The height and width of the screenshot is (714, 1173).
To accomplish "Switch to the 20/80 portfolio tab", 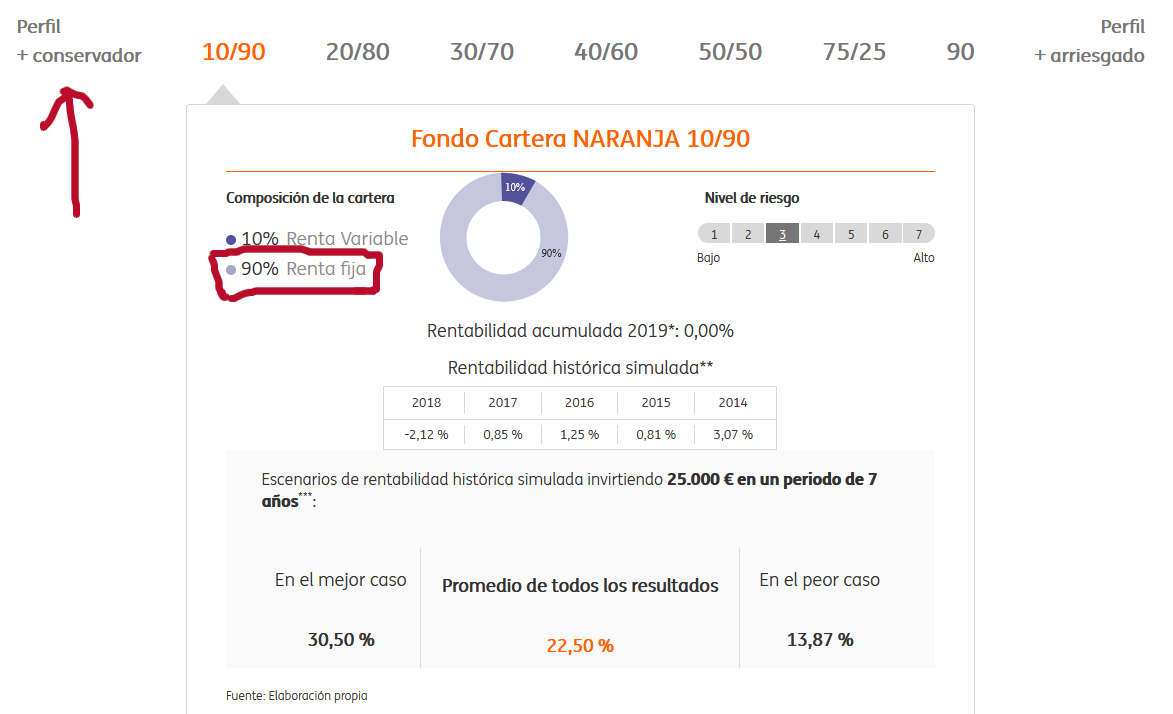I will point(358,52).
